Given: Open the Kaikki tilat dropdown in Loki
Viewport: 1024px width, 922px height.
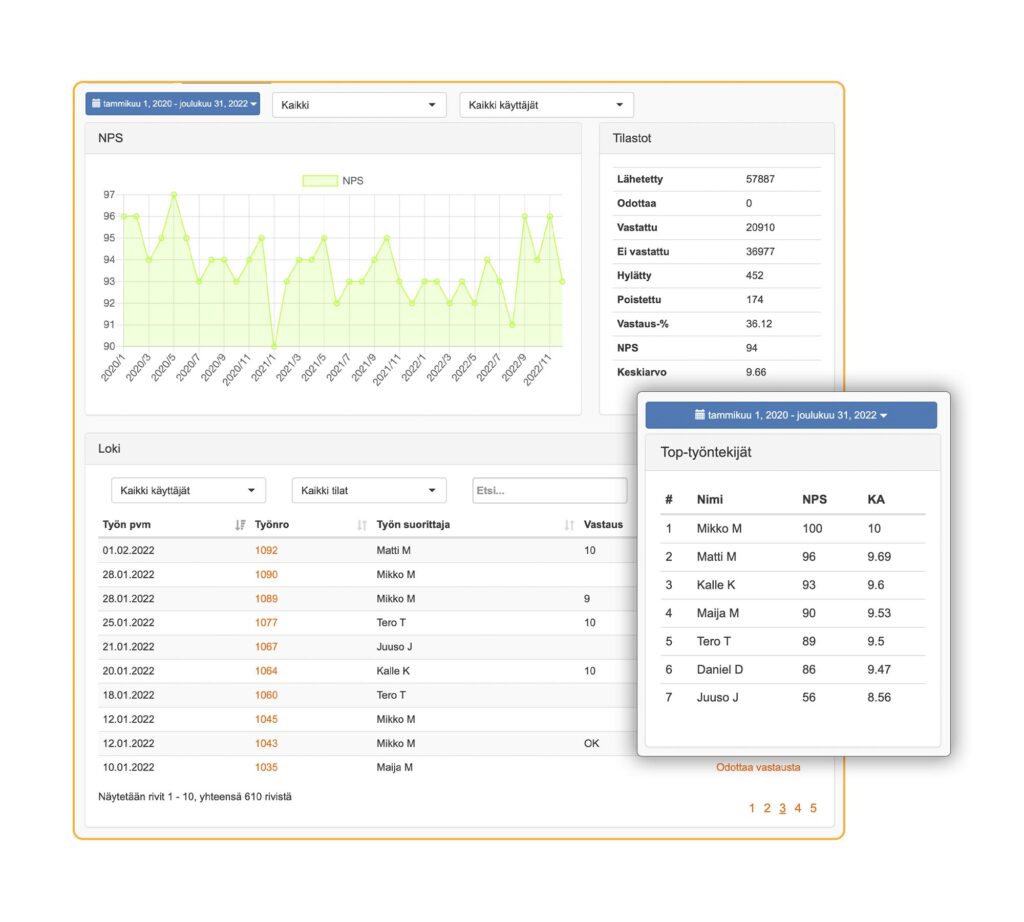Looking at the screenshot, I should point(369,490).
